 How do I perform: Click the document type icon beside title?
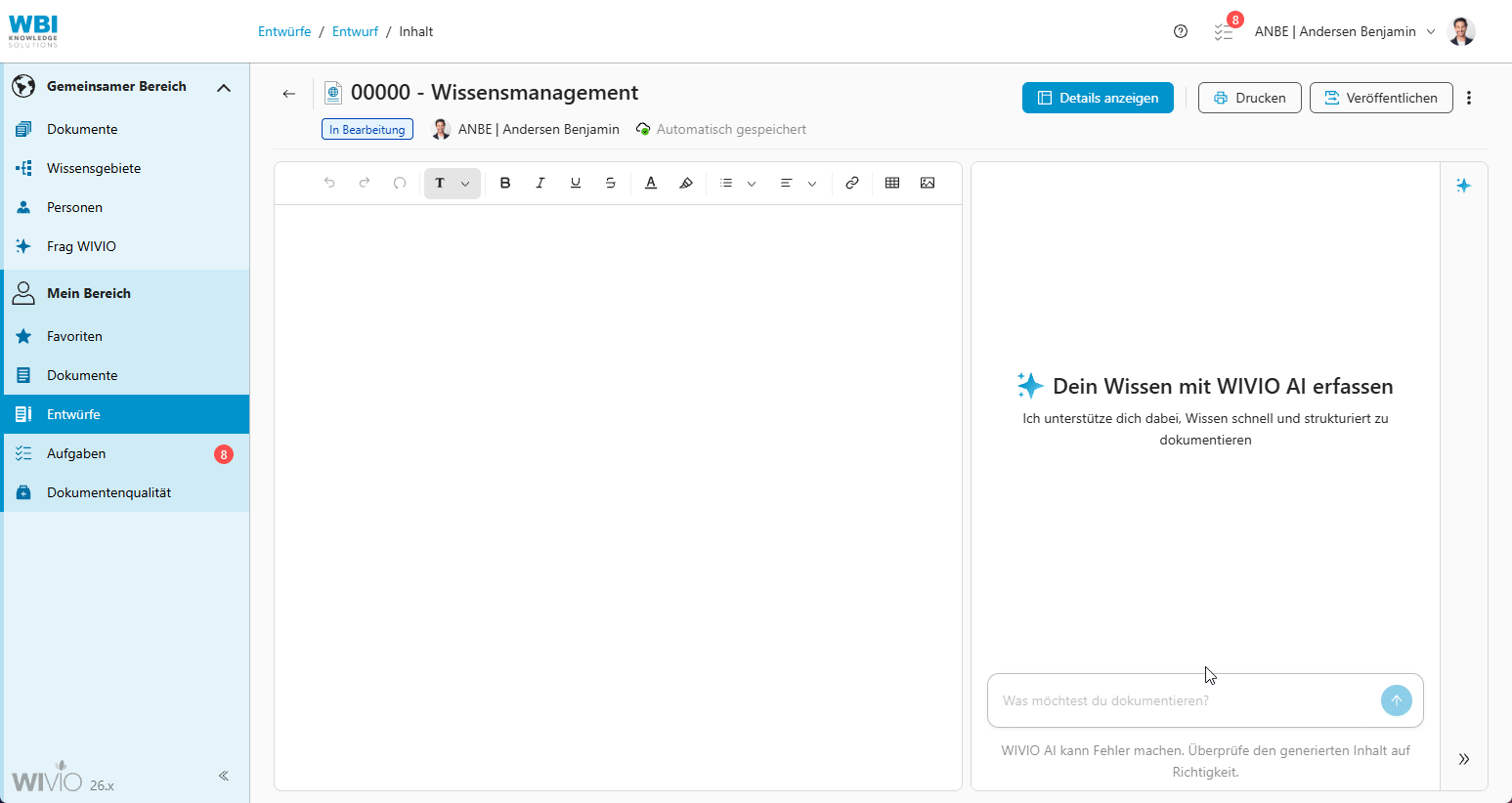[x=333, y=93]
